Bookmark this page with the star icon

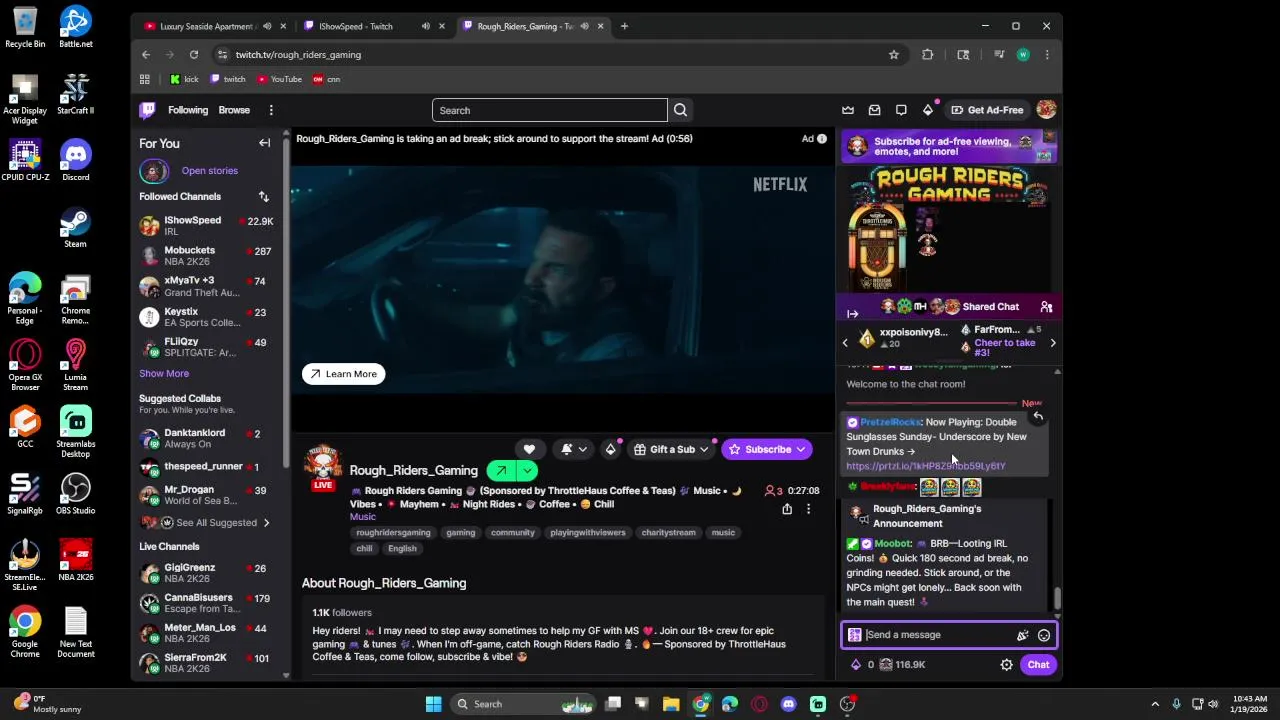(894, 55)
